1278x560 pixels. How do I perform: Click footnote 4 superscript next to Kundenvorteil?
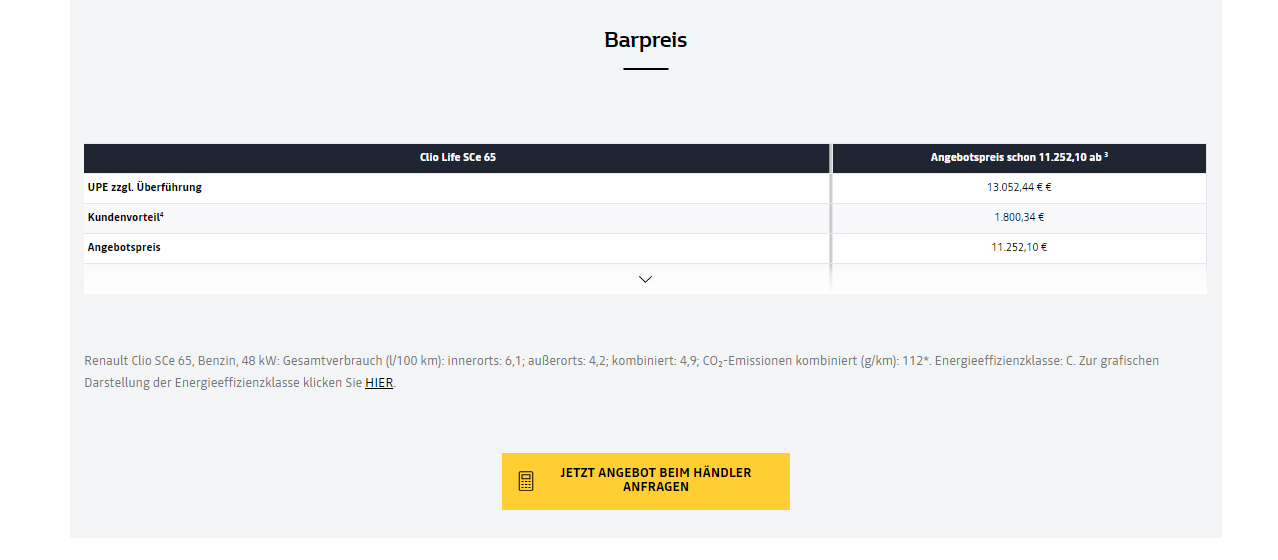click(x=162, y=214)
